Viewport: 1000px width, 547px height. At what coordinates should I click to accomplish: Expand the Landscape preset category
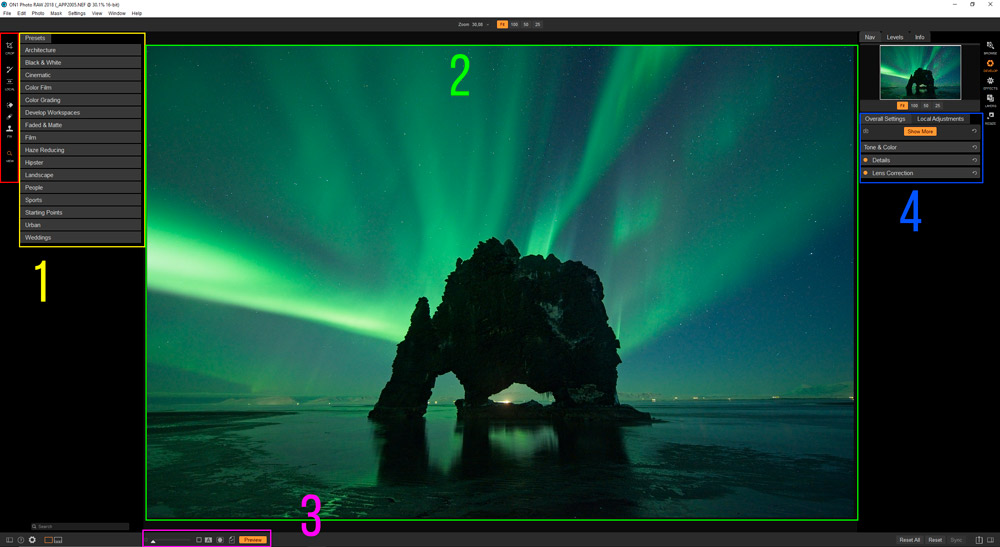click(81, 175)
